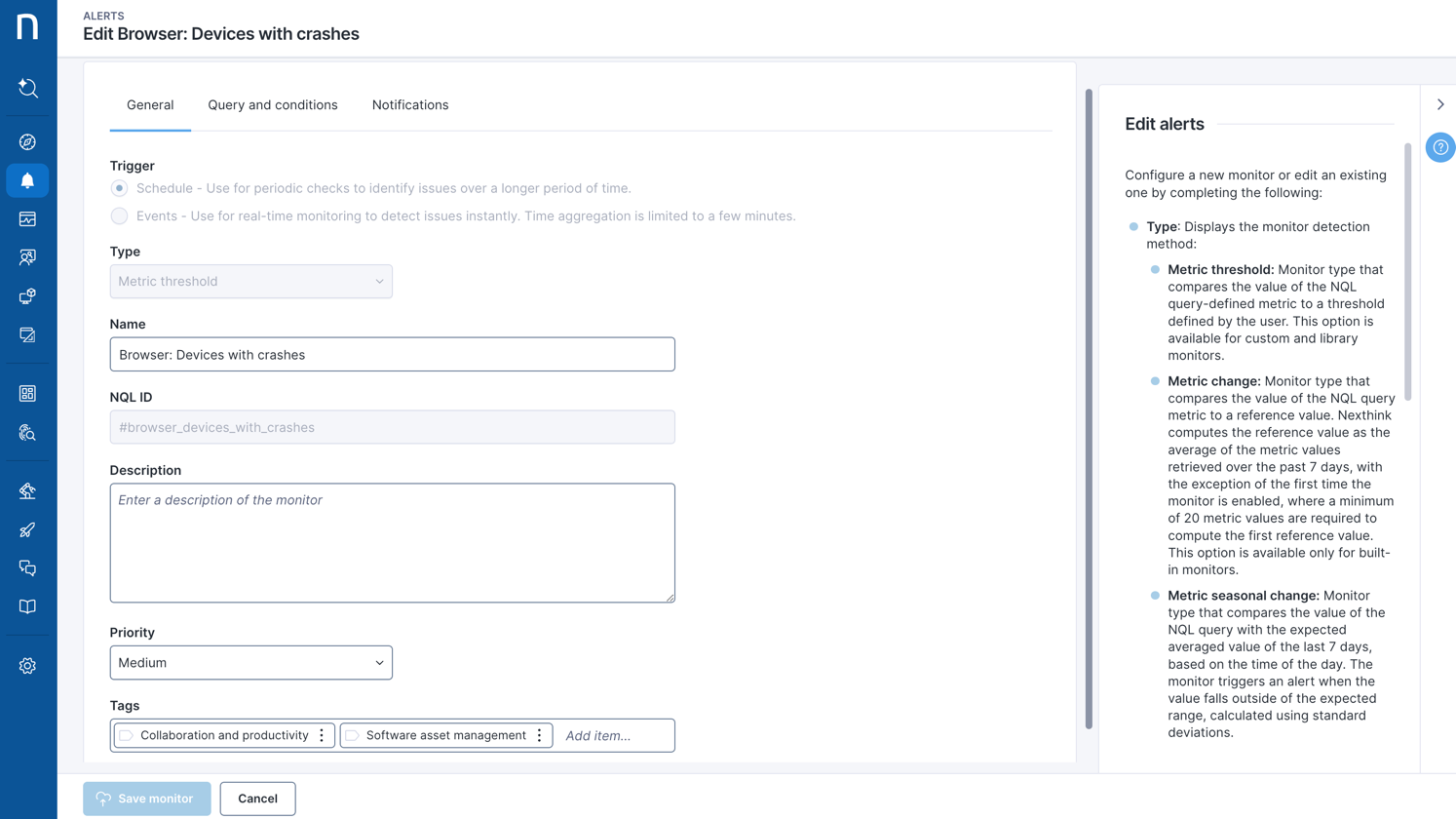Screen dimensions: 1456x819
Task: Open the rocket icon in the sidebar
Action: tap(27, 530)
